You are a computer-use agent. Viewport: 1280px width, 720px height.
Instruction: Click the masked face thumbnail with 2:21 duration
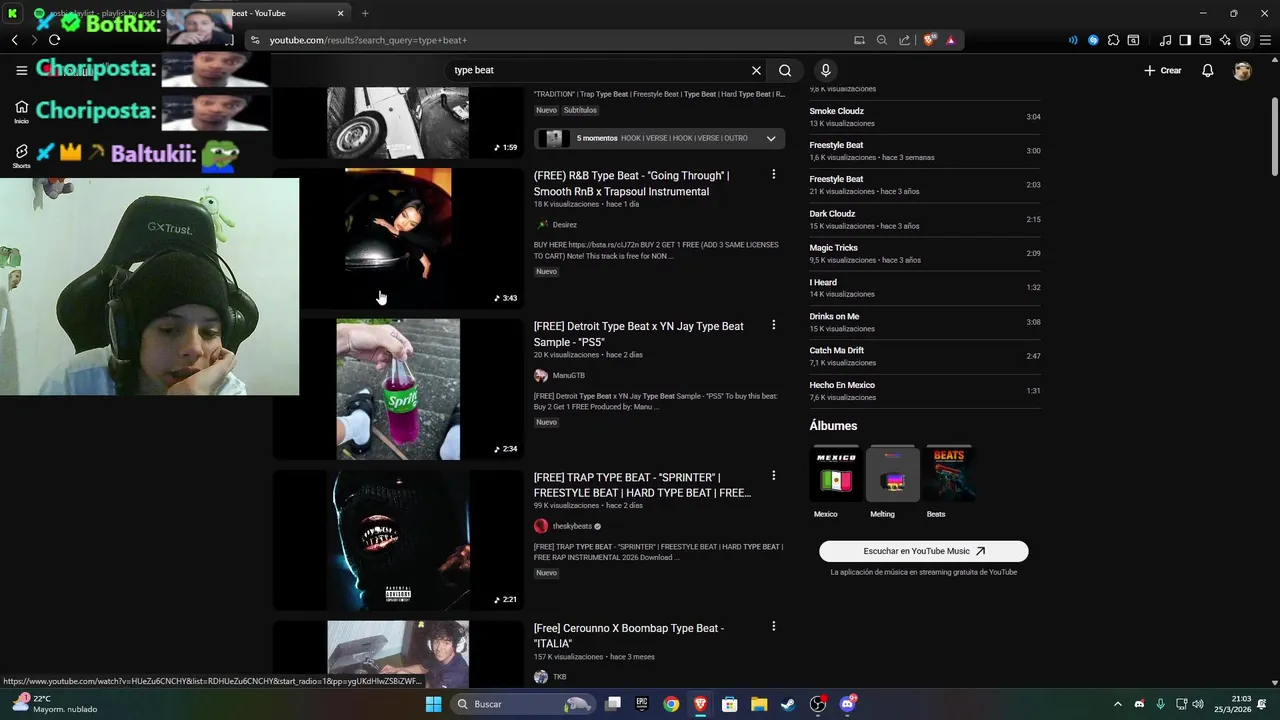[398, 540]
